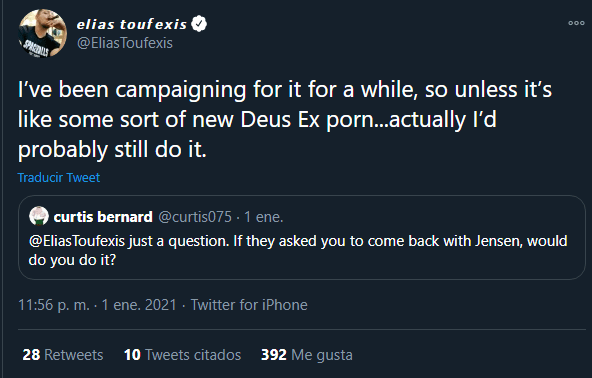Image resolution: width=592 pixels, height=378 pixels.
Task: Open curtis bernard's small avatar
Action: click(x=39, y=216)
